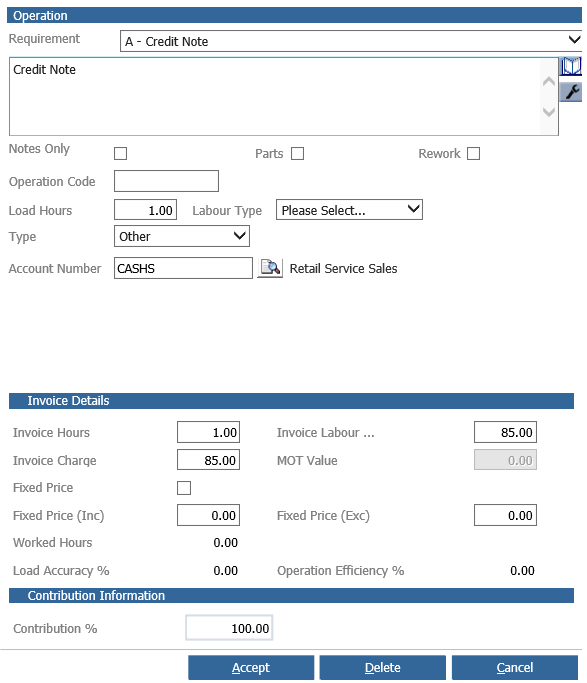Click the Delete button
The image size is (587, 683).
coord(382,668)
